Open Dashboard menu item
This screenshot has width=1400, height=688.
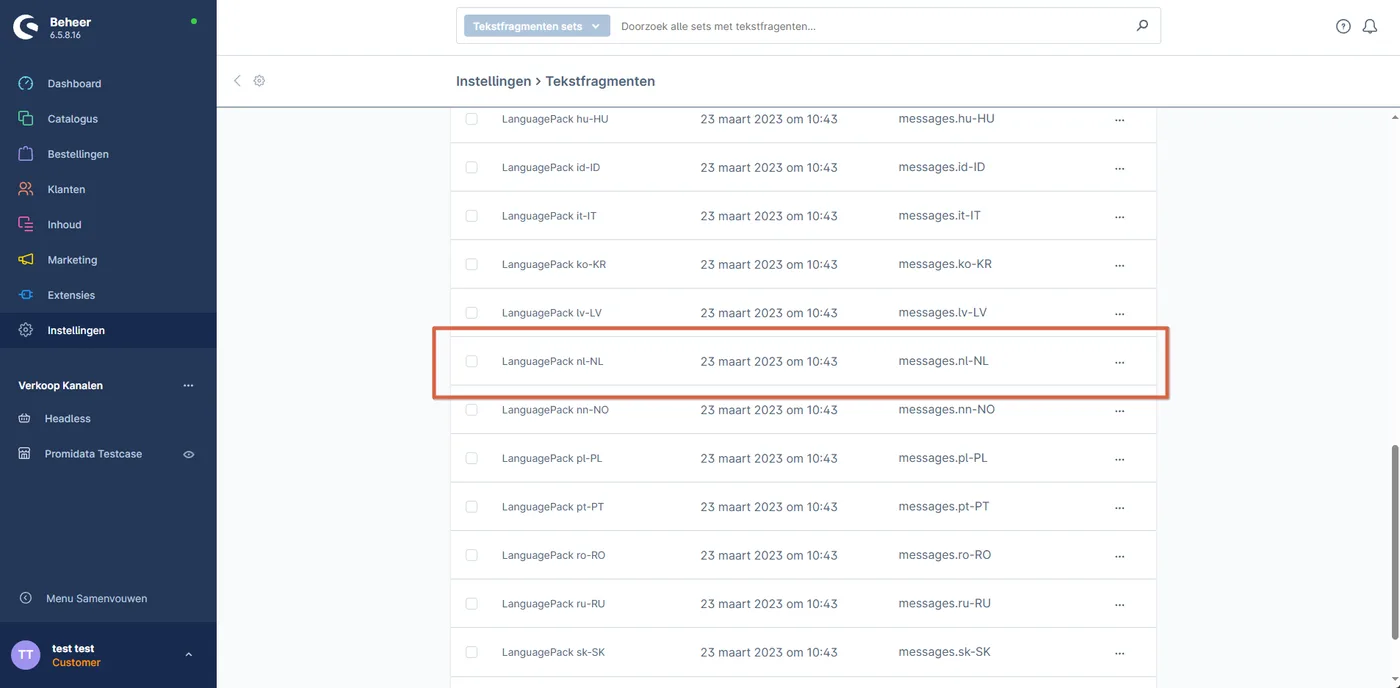[x=108, y=84]
